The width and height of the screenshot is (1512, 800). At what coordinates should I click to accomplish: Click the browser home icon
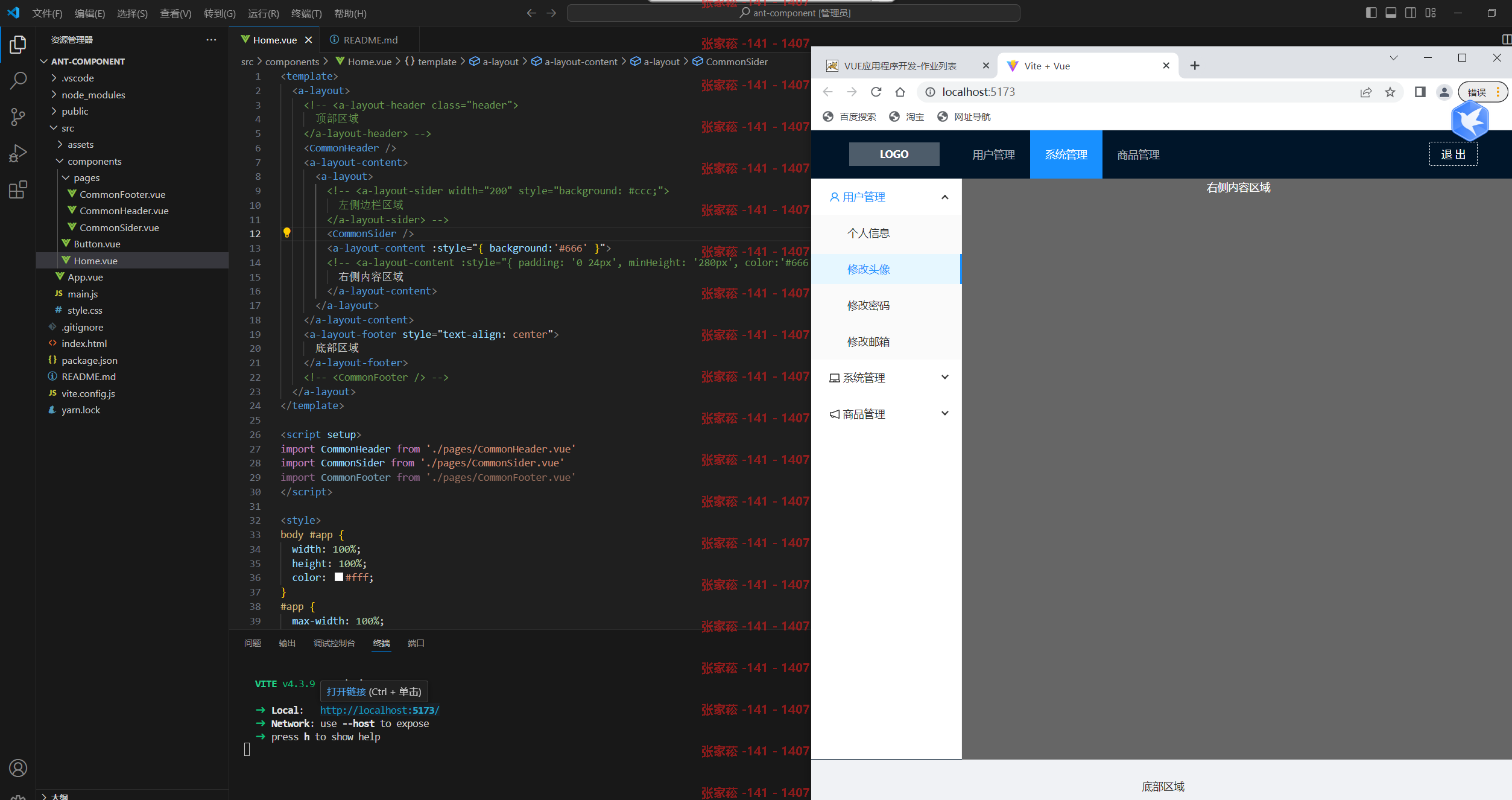[900, 92]
